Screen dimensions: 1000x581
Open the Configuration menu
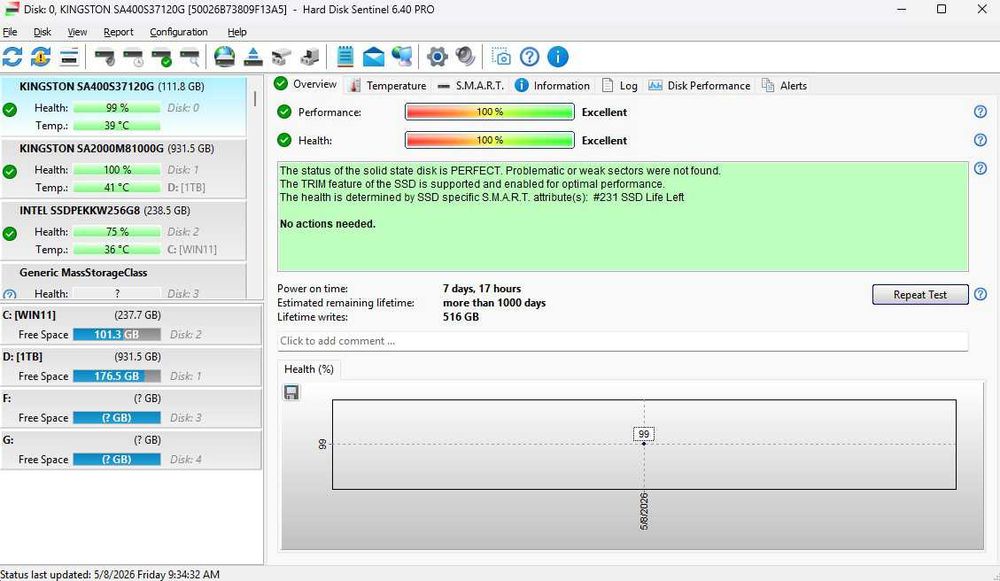pos(179,32)
